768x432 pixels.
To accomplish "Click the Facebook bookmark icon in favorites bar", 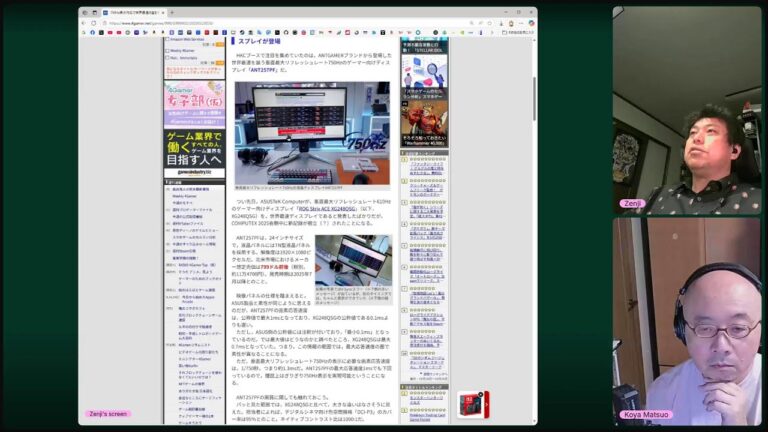I will [x=93, y=32].
